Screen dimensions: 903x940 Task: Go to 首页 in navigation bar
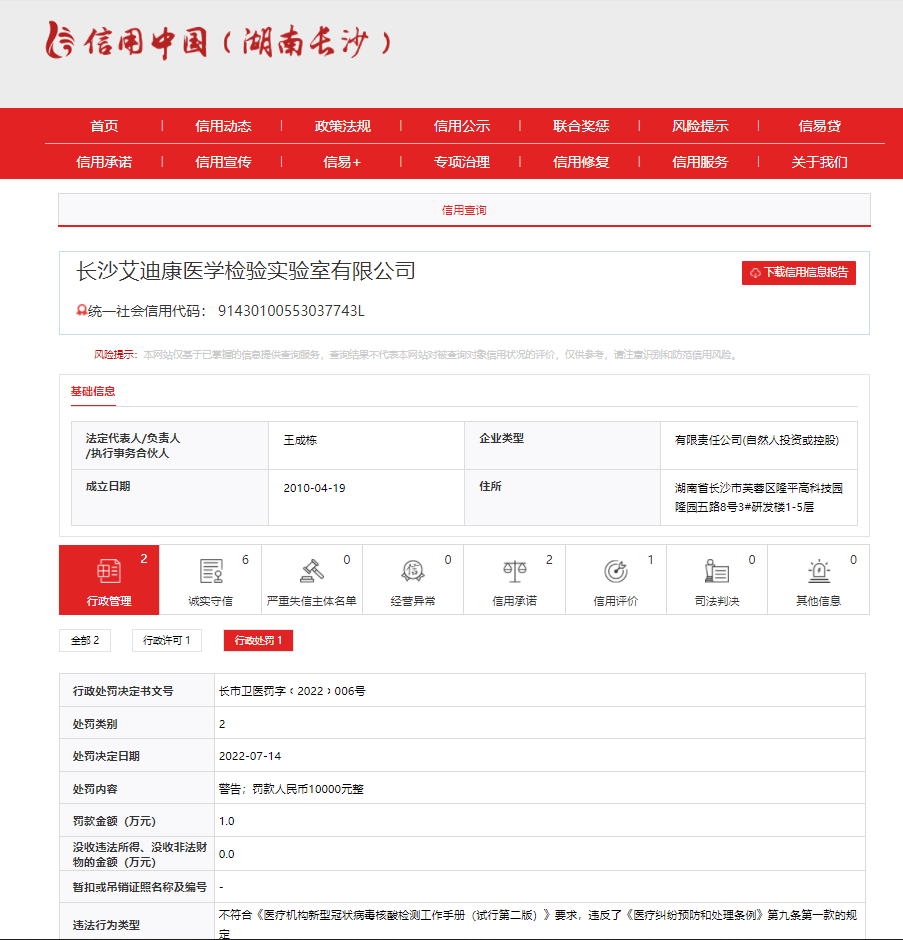tap(104, 126)
